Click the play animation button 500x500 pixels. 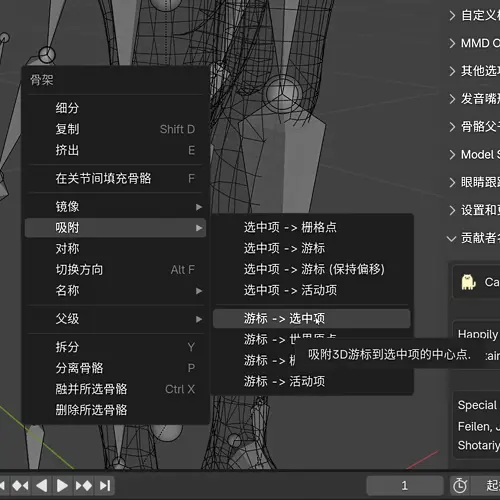62,486
